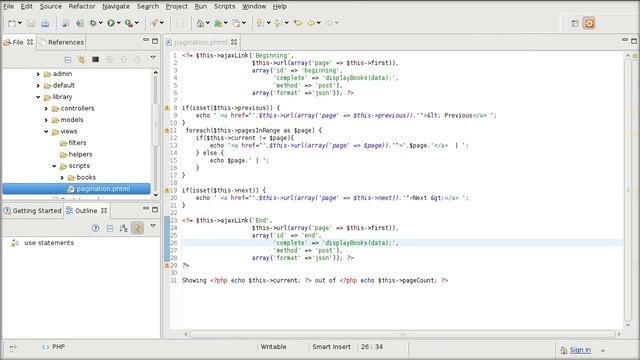Collapse the views folder
The image size is (640, 360).
point(46,131)
